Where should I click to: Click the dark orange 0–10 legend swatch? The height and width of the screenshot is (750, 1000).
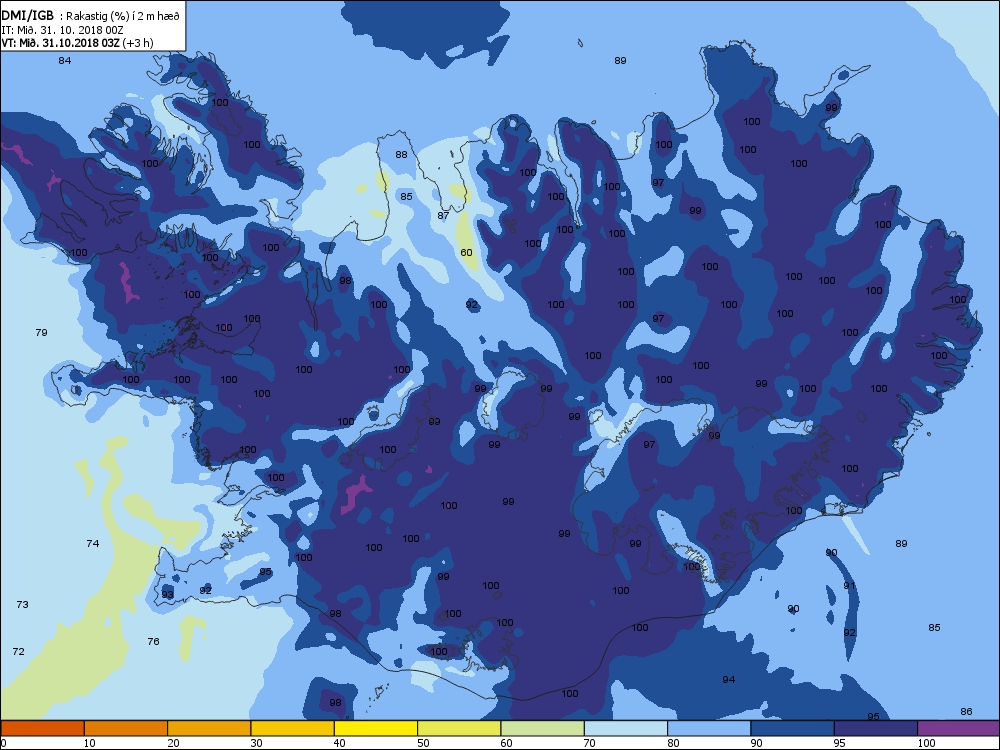pos(42,728)
